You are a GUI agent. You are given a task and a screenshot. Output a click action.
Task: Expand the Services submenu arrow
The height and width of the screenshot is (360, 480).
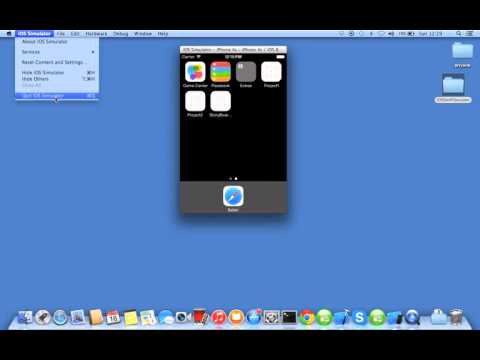pos(93,52)
